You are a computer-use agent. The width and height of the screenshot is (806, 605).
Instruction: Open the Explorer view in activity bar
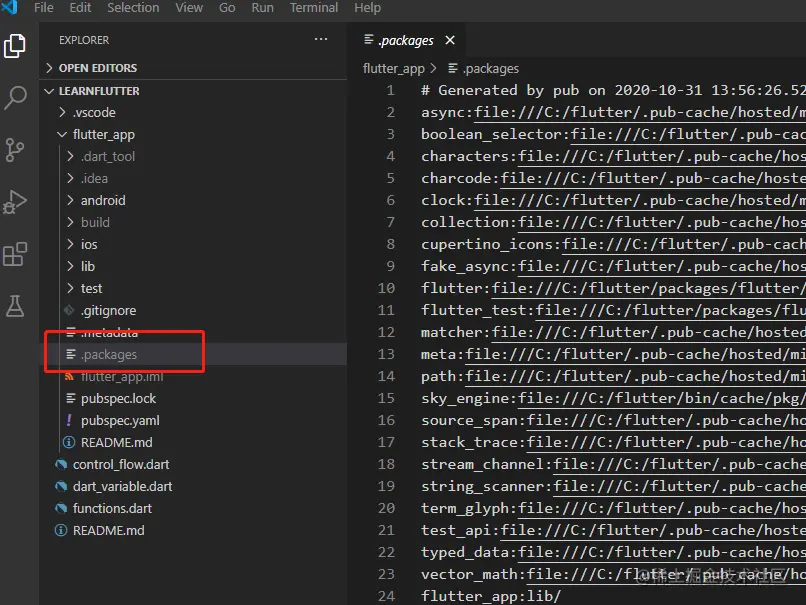pos(14,46)
